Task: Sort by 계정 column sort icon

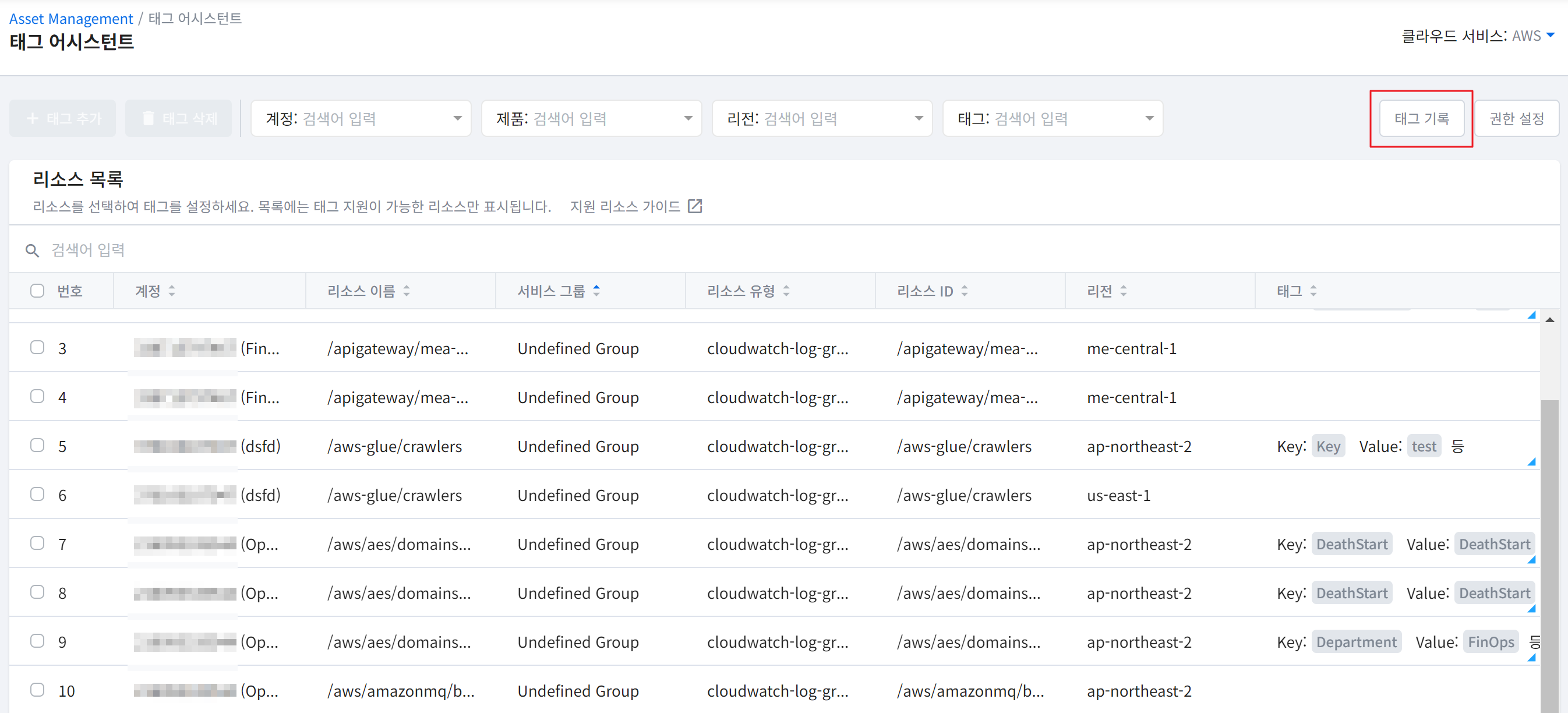Action: pos(172,291)
